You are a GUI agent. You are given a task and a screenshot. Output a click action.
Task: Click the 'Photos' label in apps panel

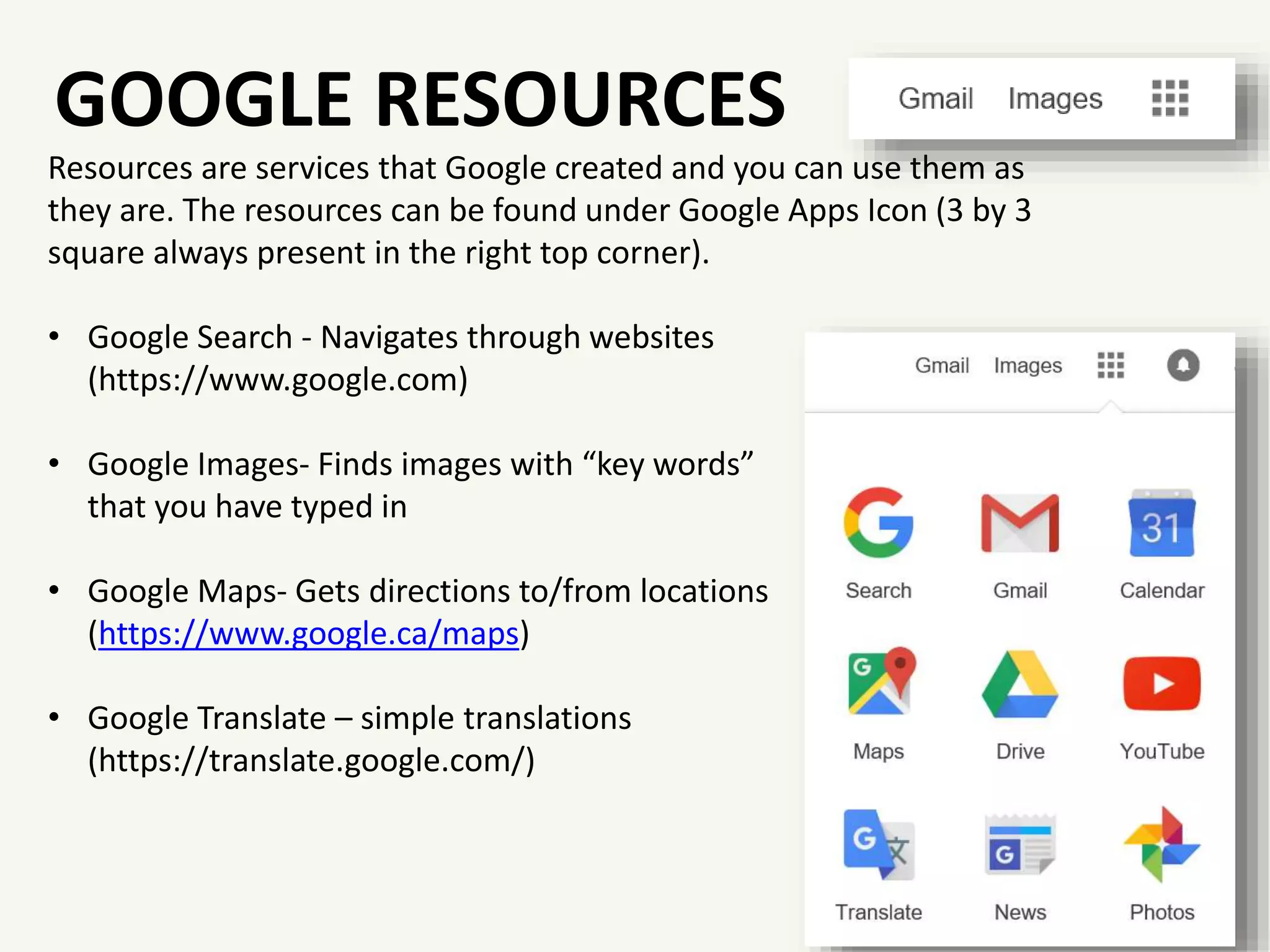1162,912
